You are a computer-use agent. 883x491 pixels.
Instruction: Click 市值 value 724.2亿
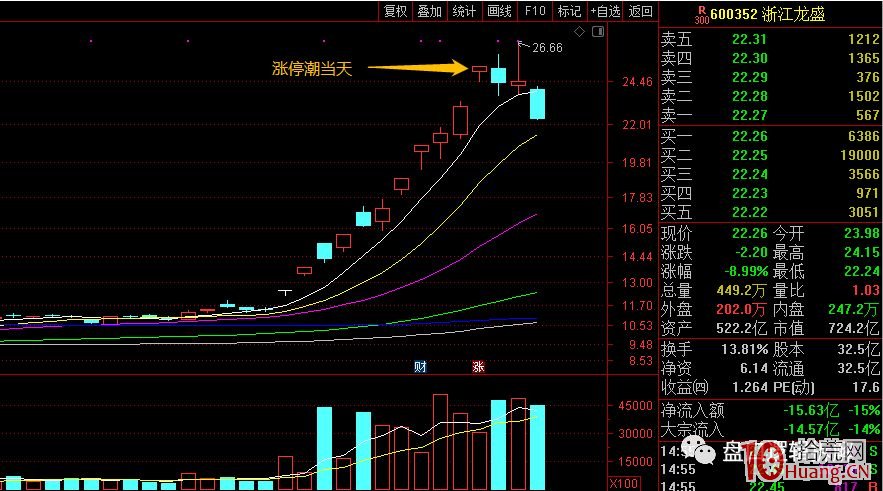click(853, 328)
